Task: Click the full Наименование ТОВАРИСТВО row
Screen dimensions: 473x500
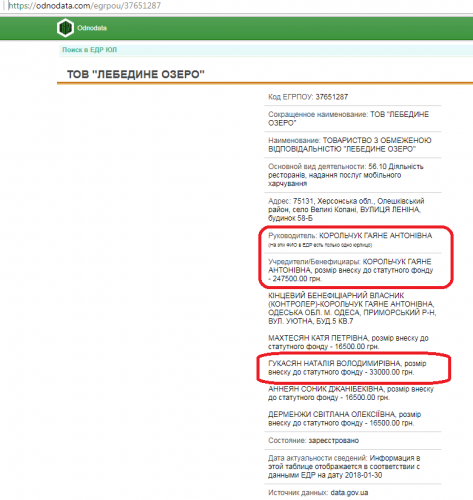Action: tap(353, 145)
